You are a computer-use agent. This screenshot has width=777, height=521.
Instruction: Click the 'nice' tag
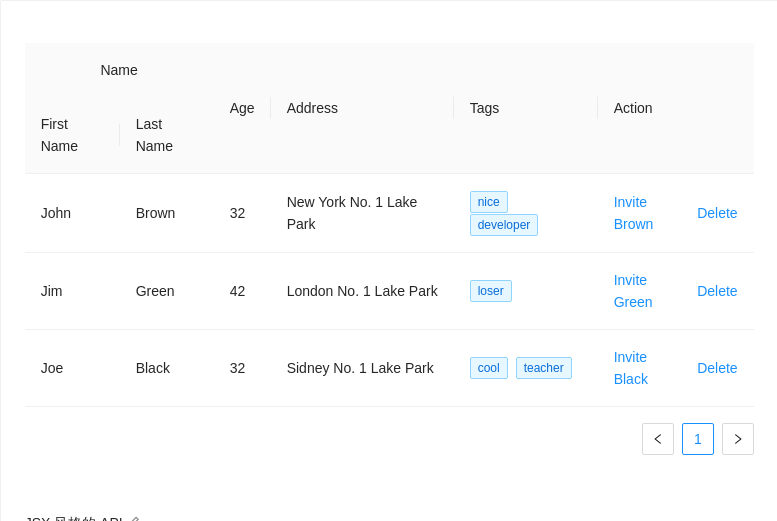click(488, 202)
